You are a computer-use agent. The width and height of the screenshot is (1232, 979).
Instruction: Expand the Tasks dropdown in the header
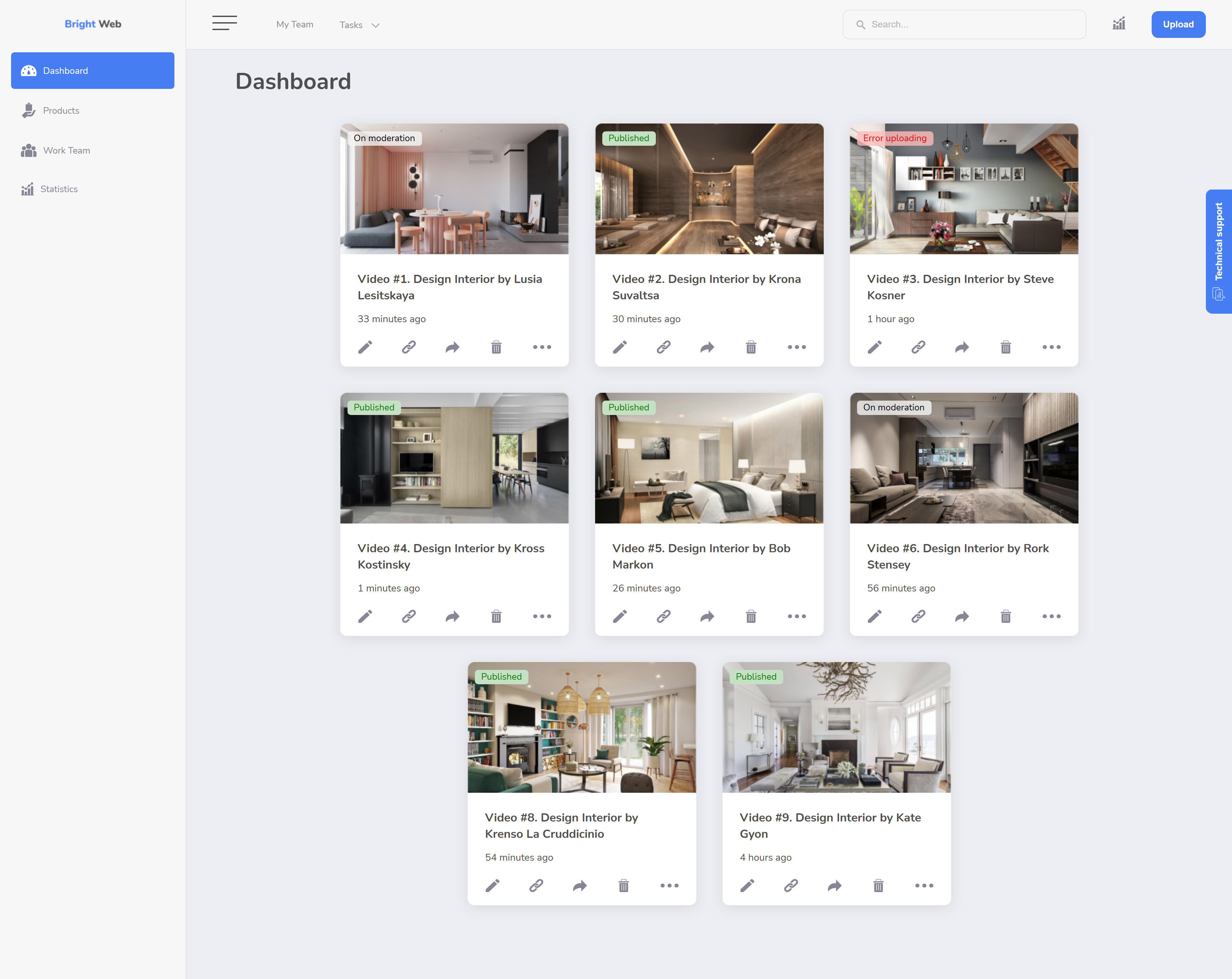click(359, 25)
